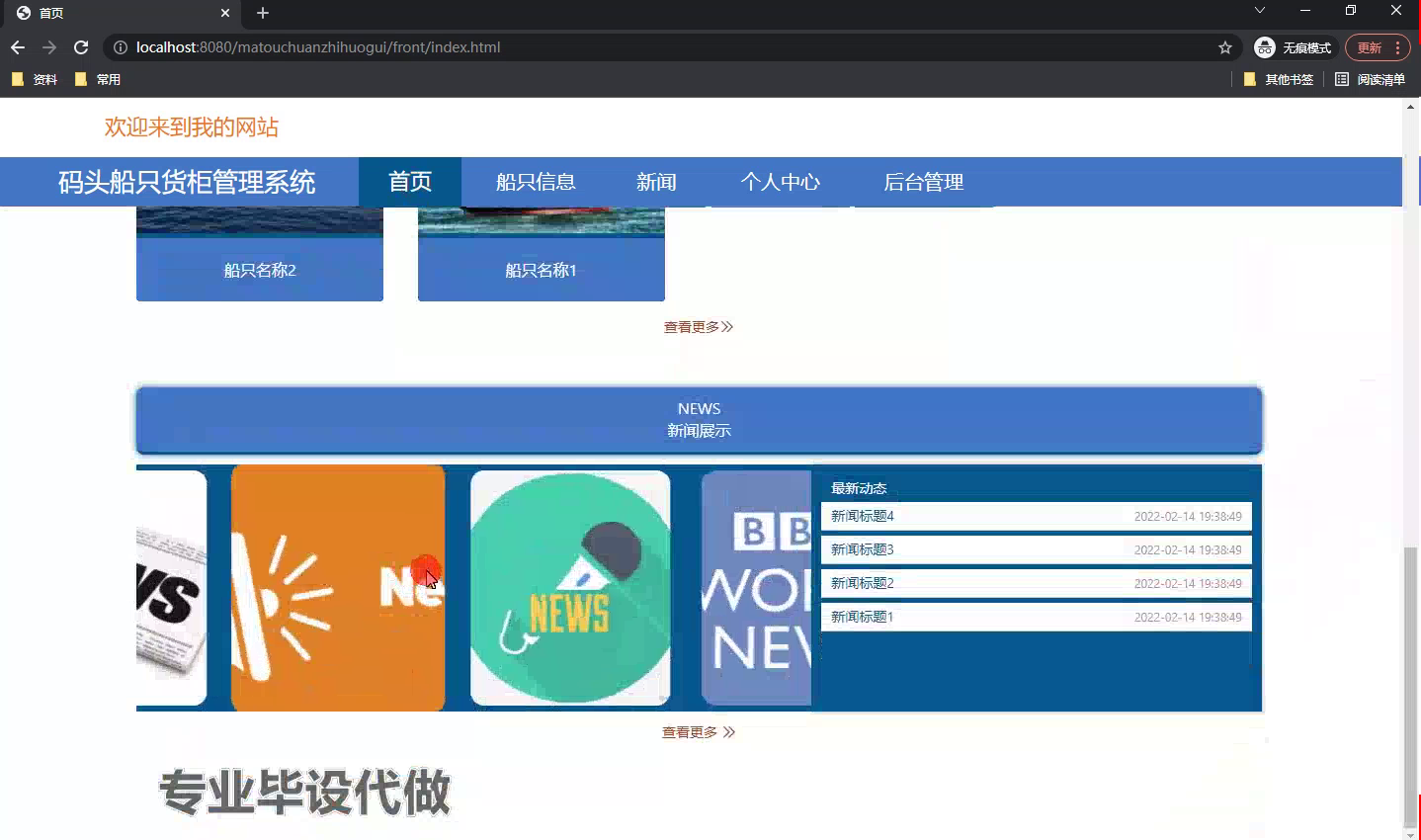Open the newspaper carousel image
The image size is (1421, 840).
tap(171, 588)
